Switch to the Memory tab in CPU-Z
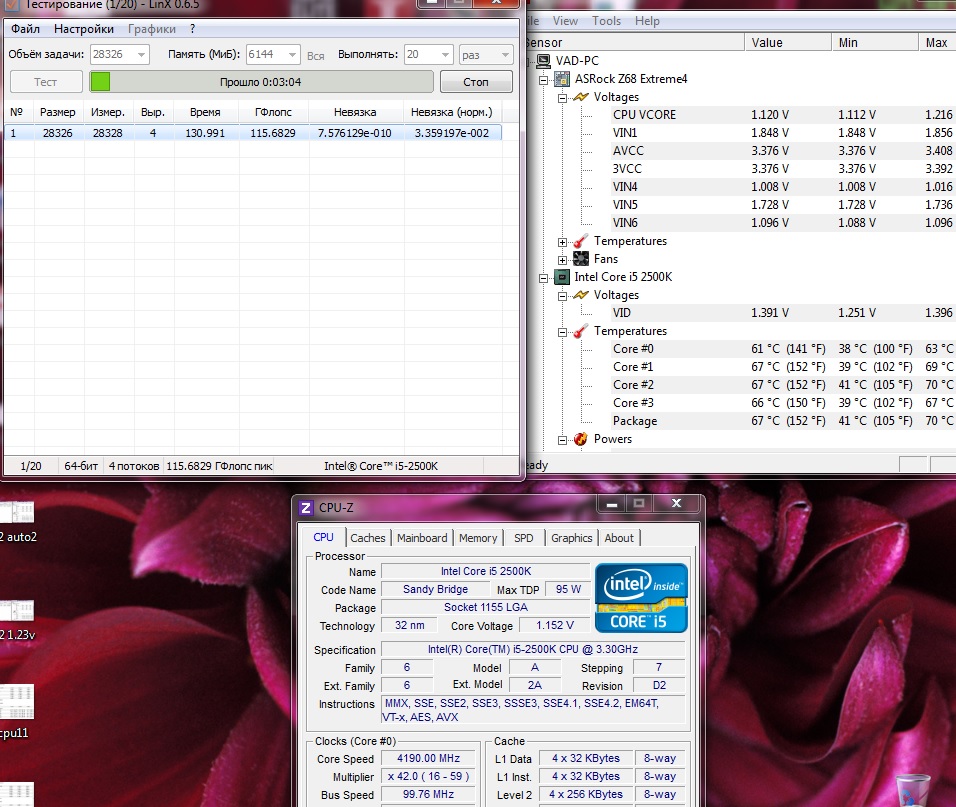Screen dimensions: 956x807 point(478,538)
